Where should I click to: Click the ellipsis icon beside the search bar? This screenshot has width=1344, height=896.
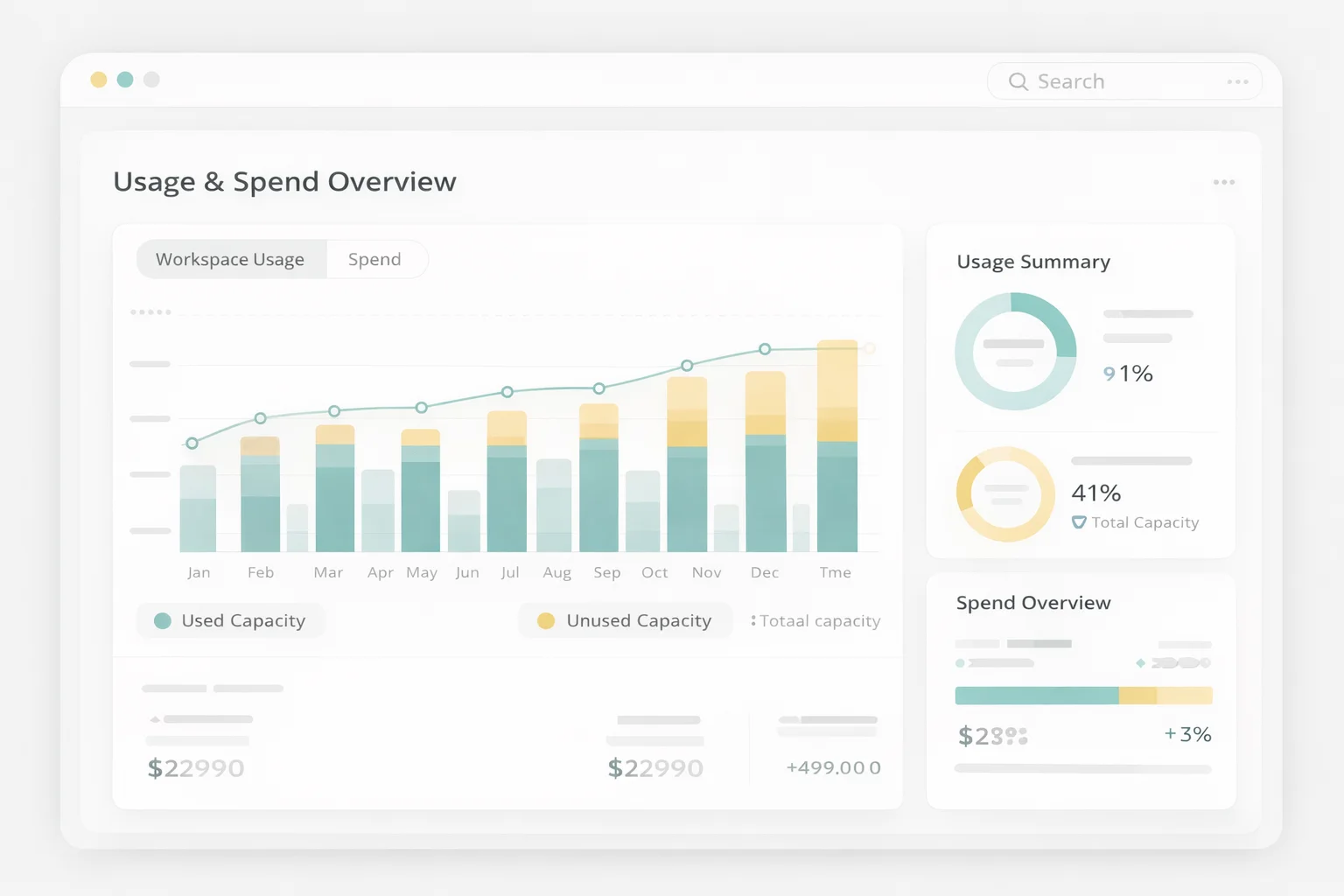(1238, 80)
